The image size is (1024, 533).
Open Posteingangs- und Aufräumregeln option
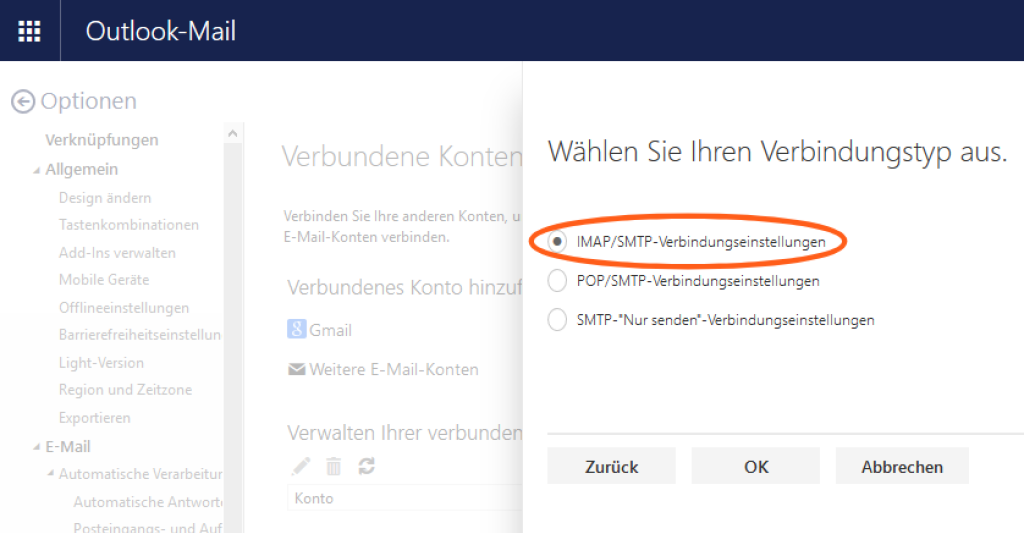pyautogui.click(x=148, y=526)
